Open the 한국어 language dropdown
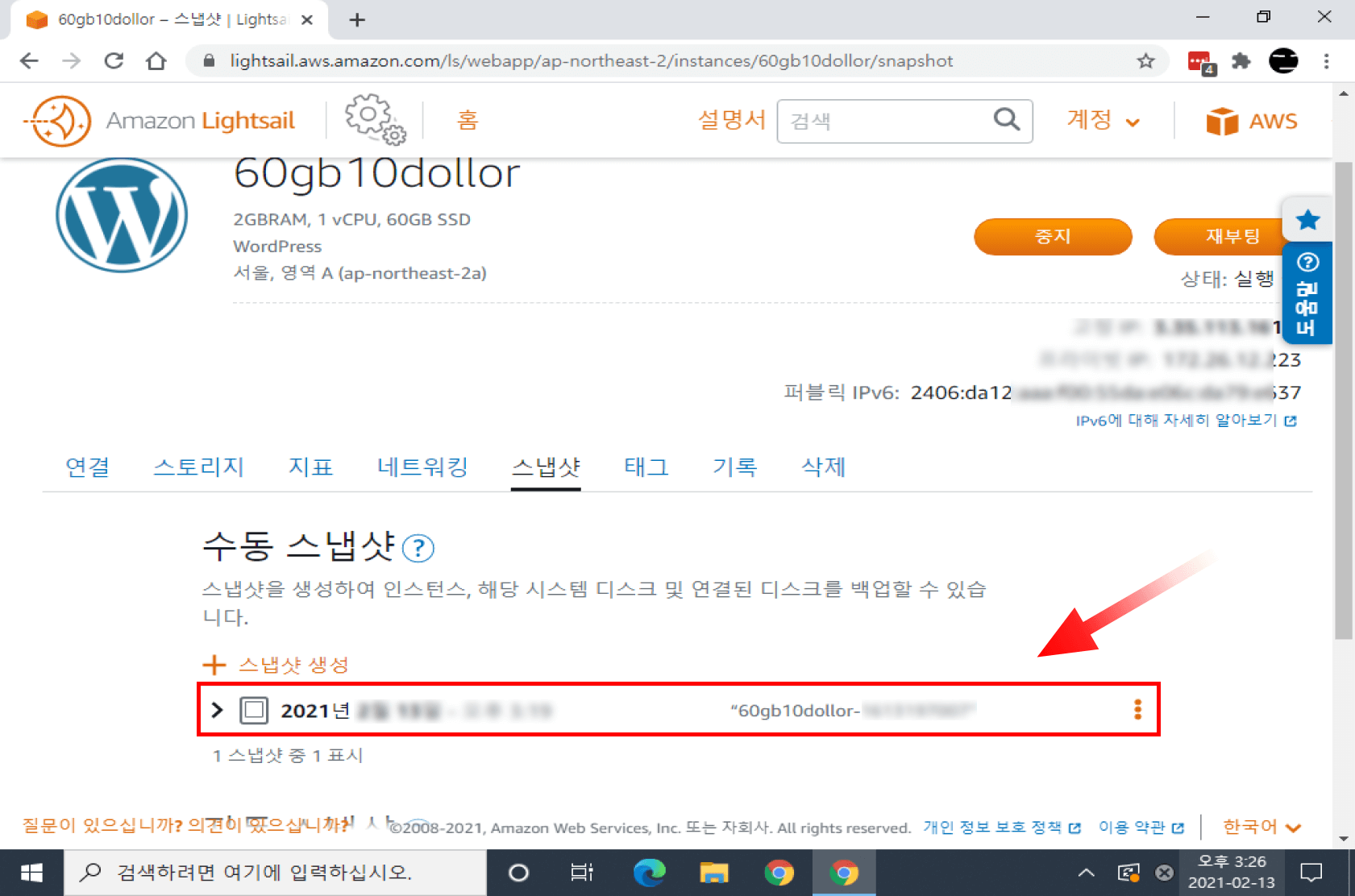The width and height of the screenshot is (1355, 896). (1261, 827)
